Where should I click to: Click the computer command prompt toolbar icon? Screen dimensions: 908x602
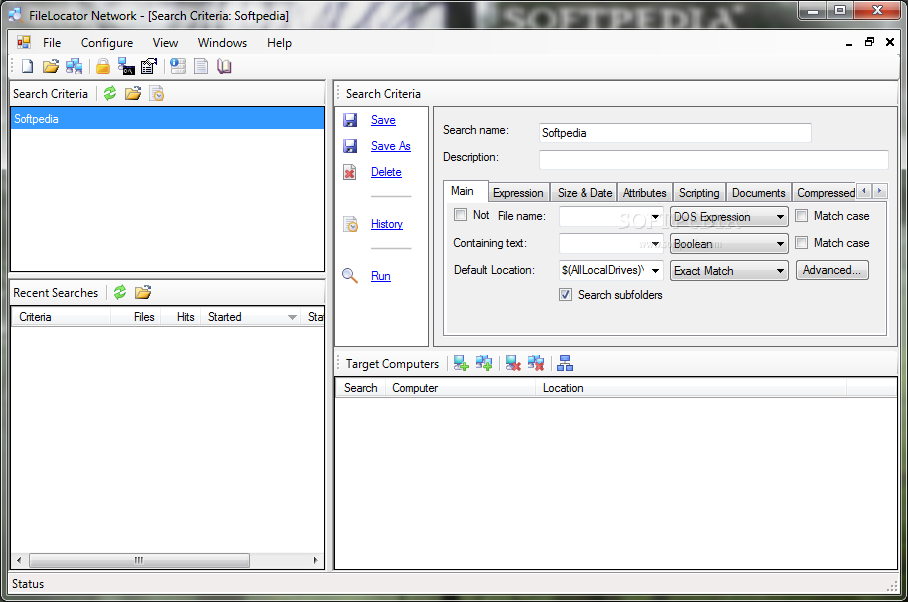click(x=126, y=67)
